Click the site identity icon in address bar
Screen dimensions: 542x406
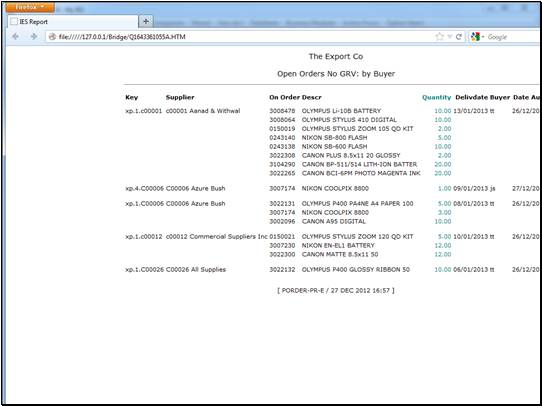(x=52, y=37)
